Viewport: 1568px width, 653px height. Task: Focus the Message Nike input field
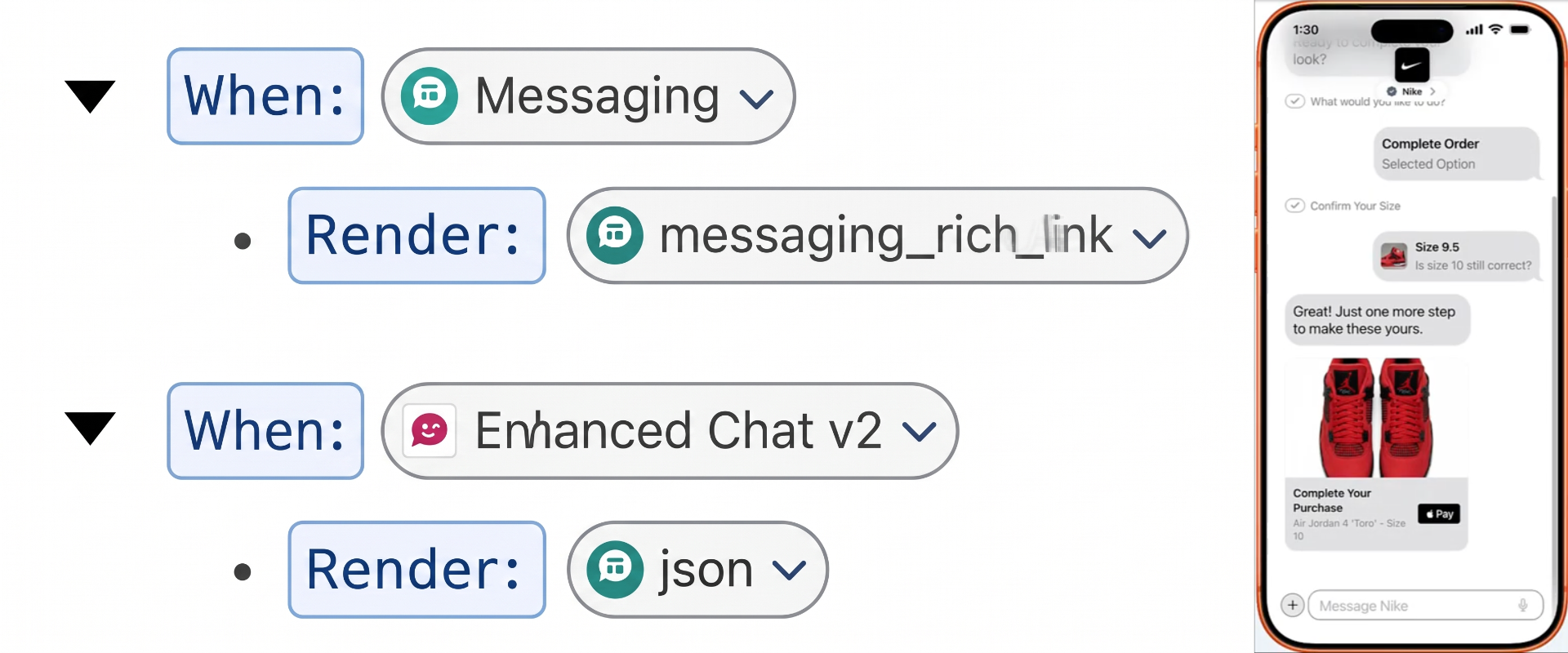coord(1425,606)
